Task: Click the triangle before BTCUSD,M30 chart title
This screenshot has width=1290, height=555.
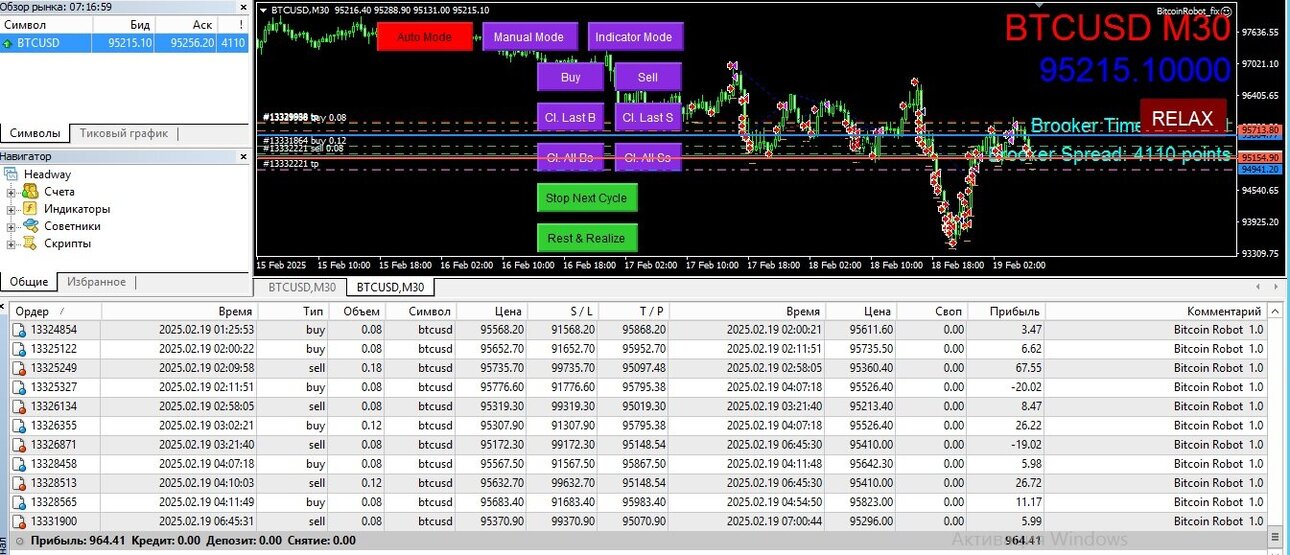Action: (x=264, y=10)
